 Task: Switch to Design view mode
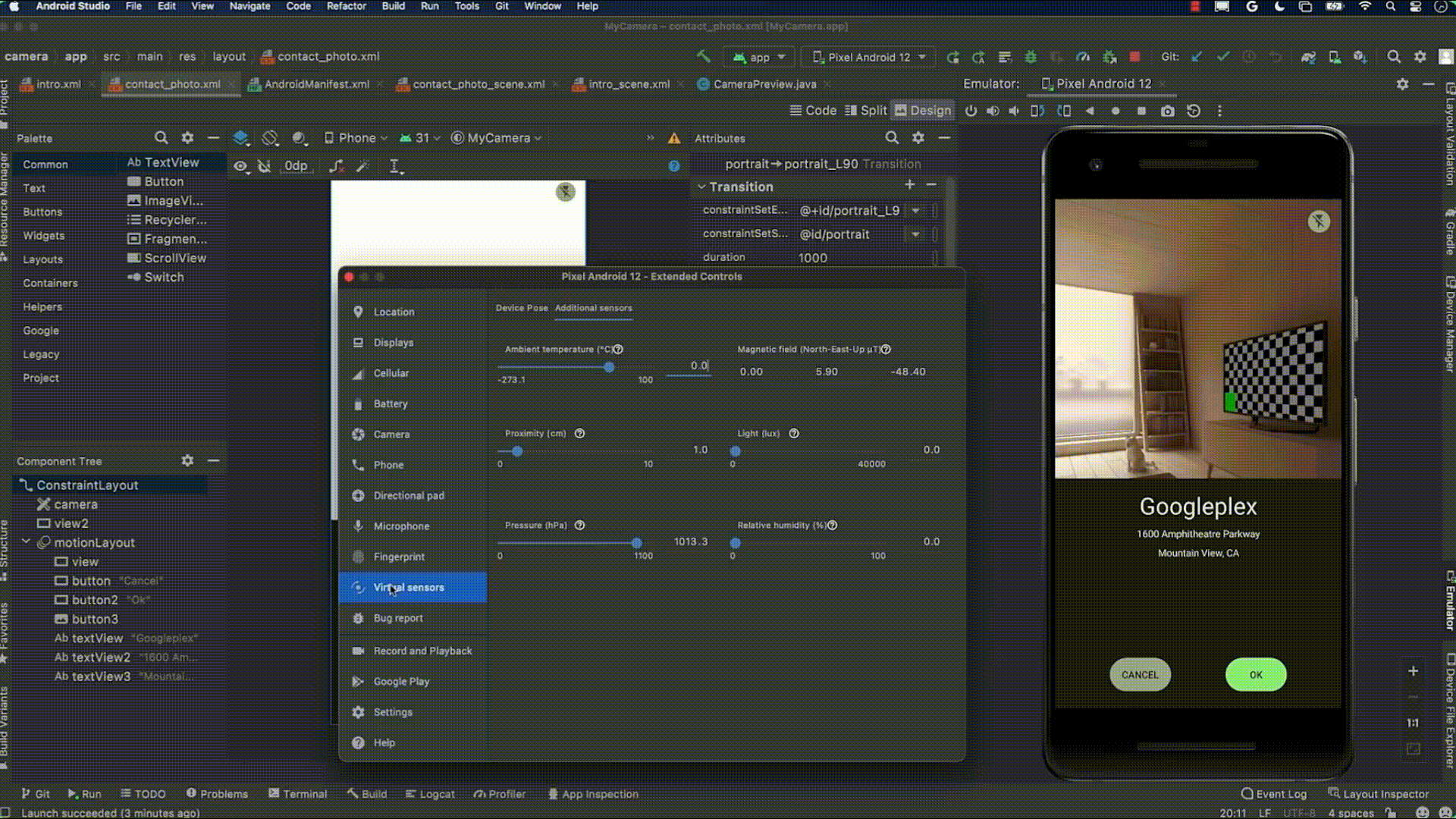922,111
